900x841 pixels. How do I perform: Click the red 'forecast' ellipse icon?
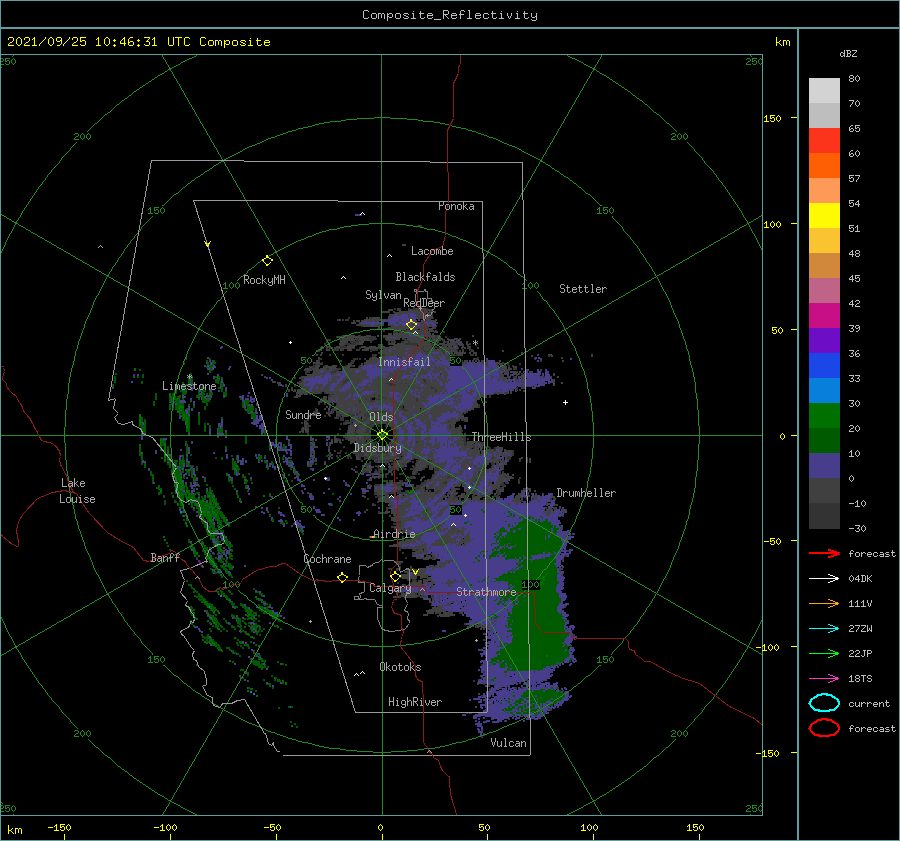point(824,728)
